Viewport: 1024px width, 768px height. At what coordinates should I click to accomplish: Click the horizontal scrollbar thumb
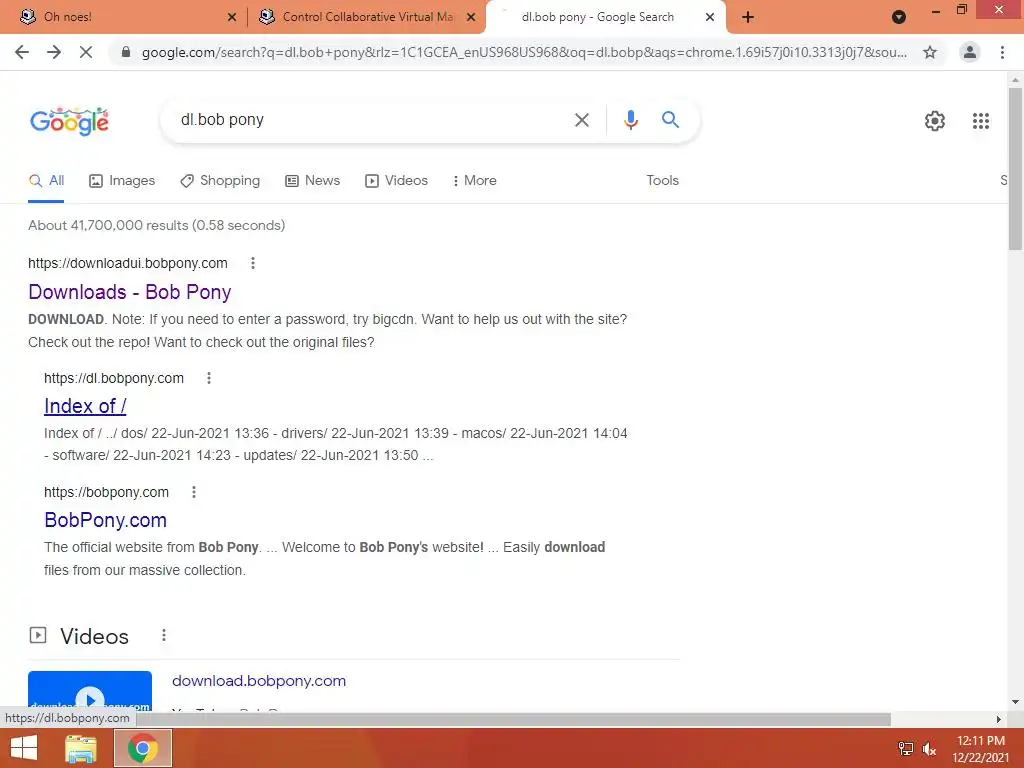pos(513,719)
